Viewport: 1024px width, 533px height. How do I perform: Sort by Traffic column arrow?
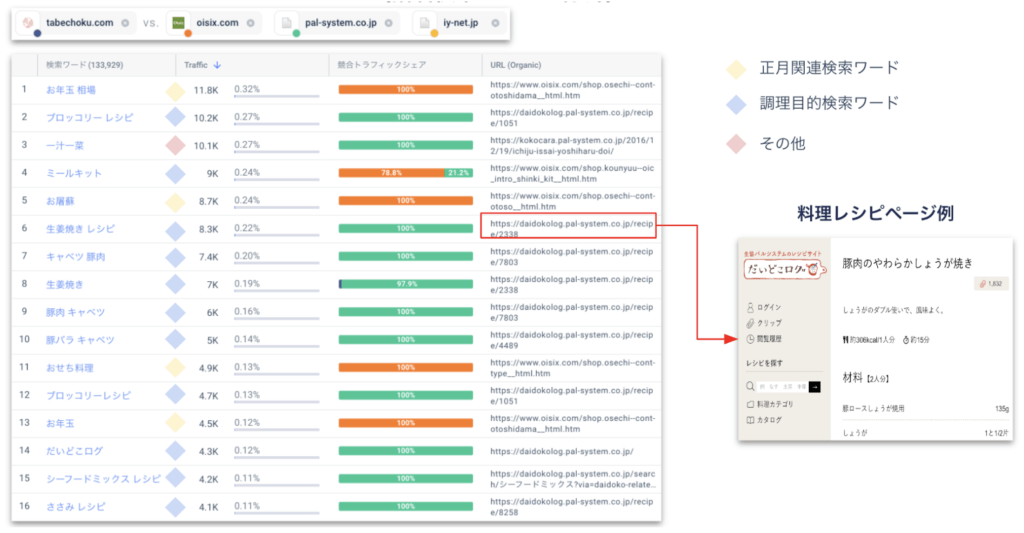point(218,65)
